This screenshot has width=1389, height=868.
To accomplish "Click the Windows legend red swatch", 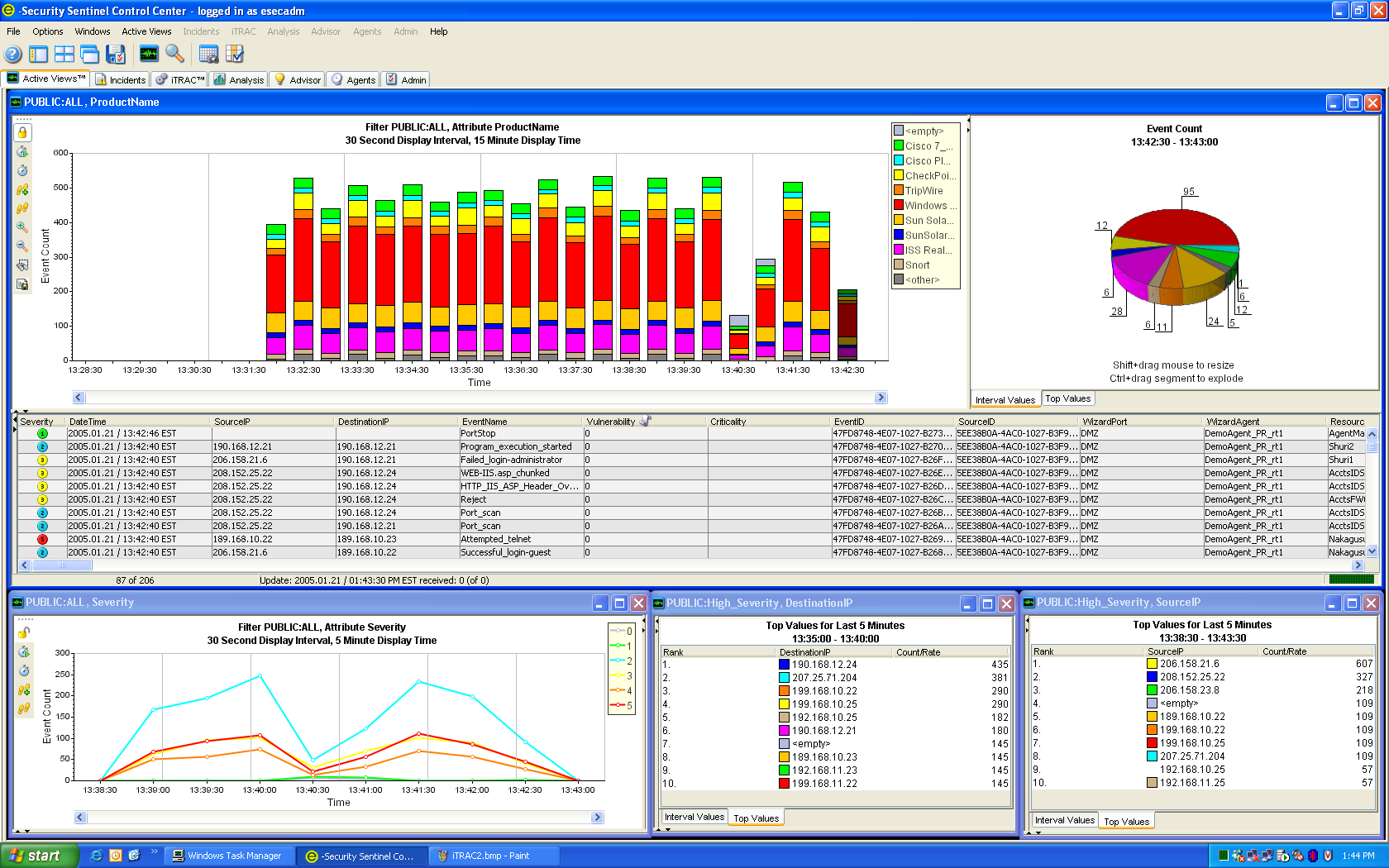I will [x=899, y=205].
